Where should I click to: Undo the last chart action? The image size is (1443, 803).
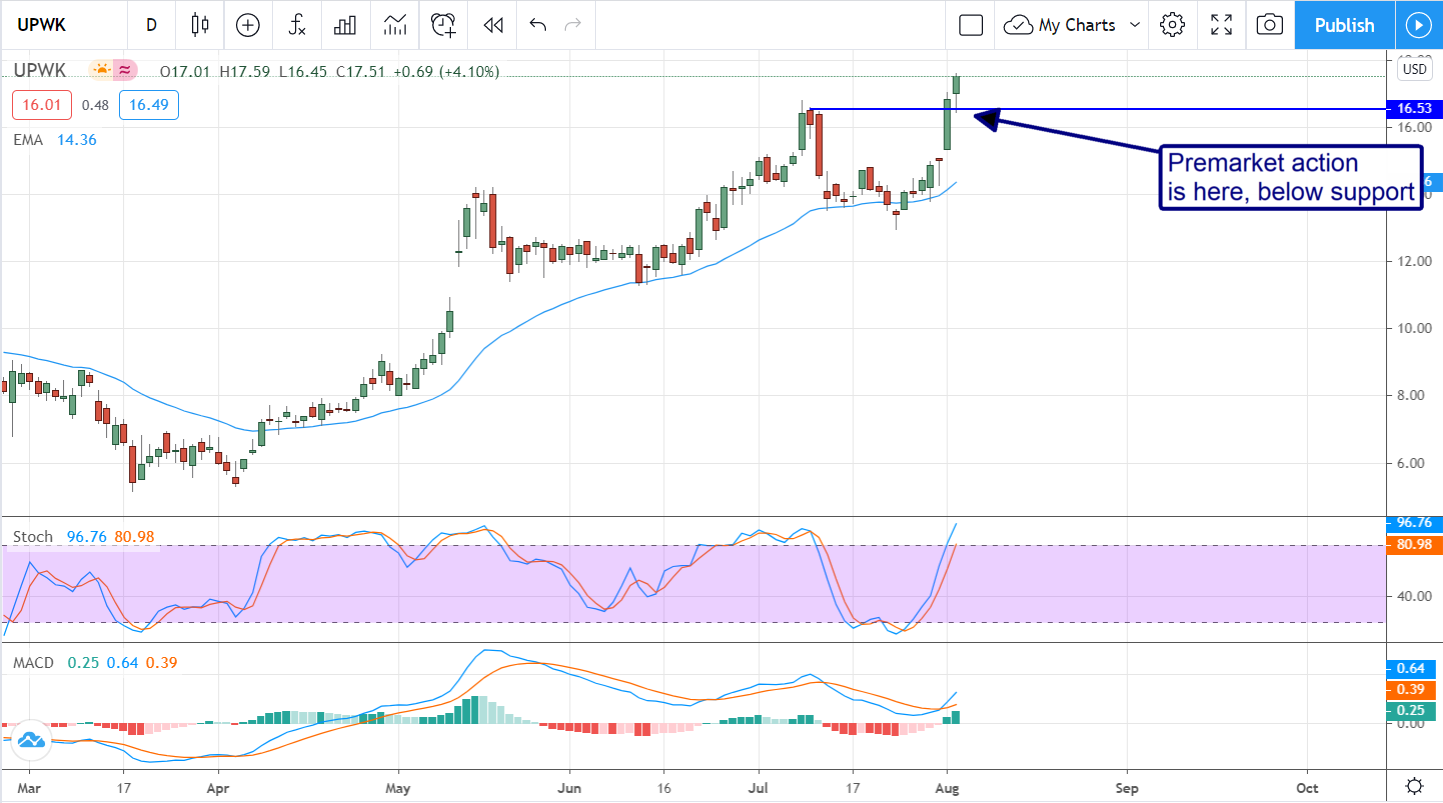tap(538, 25)
